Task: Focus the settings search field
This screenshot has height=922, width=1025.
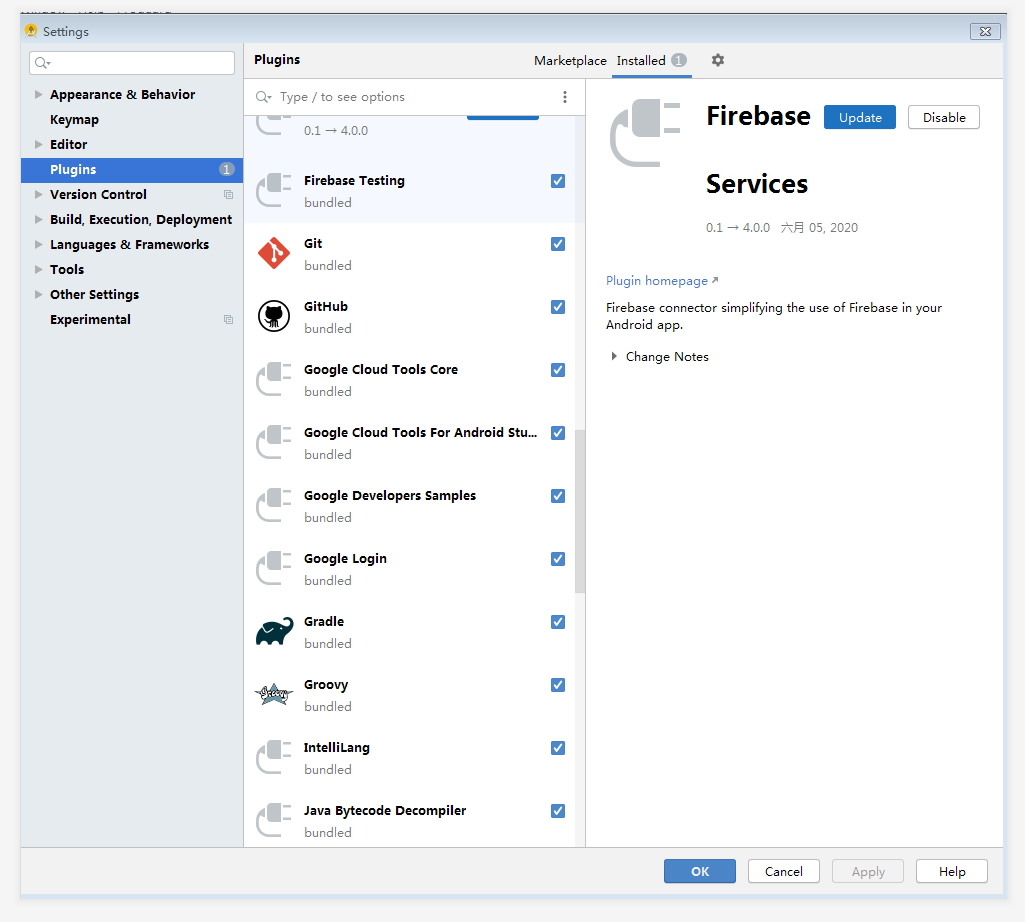Action: [132, 63]
